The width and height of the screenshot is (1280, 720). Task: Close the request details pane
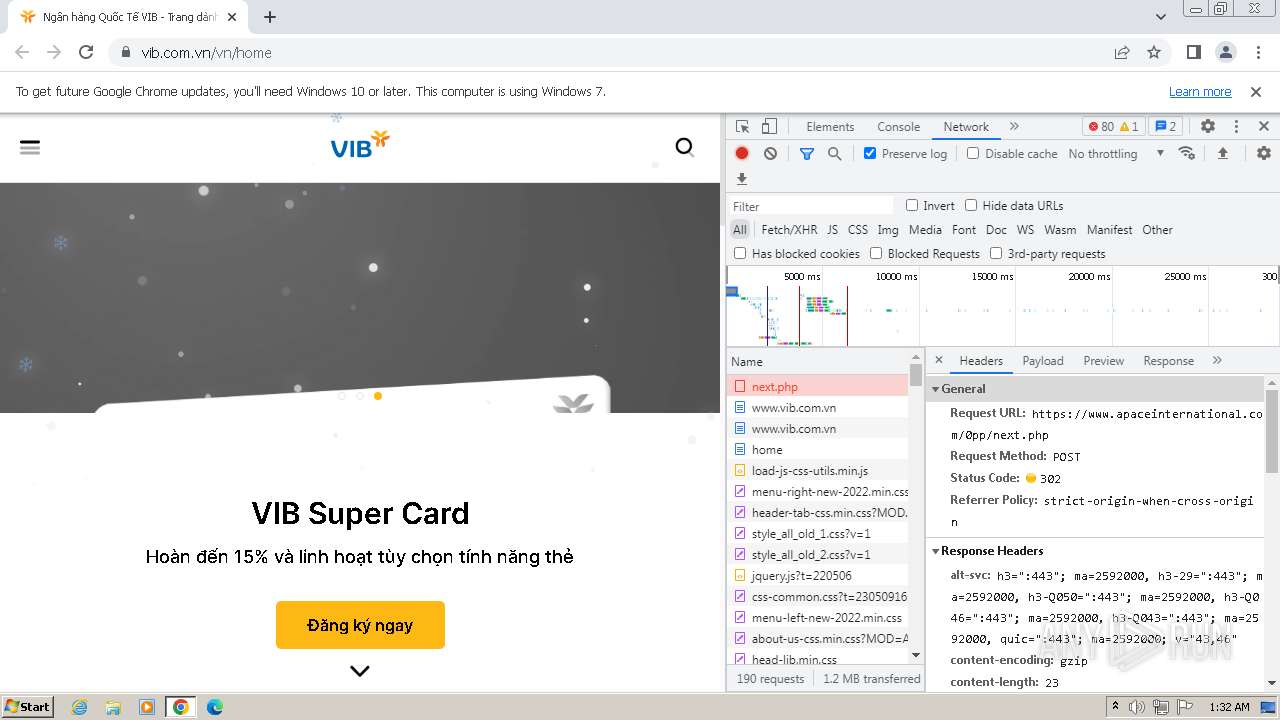pyautogui.click(x=939, y=360)
